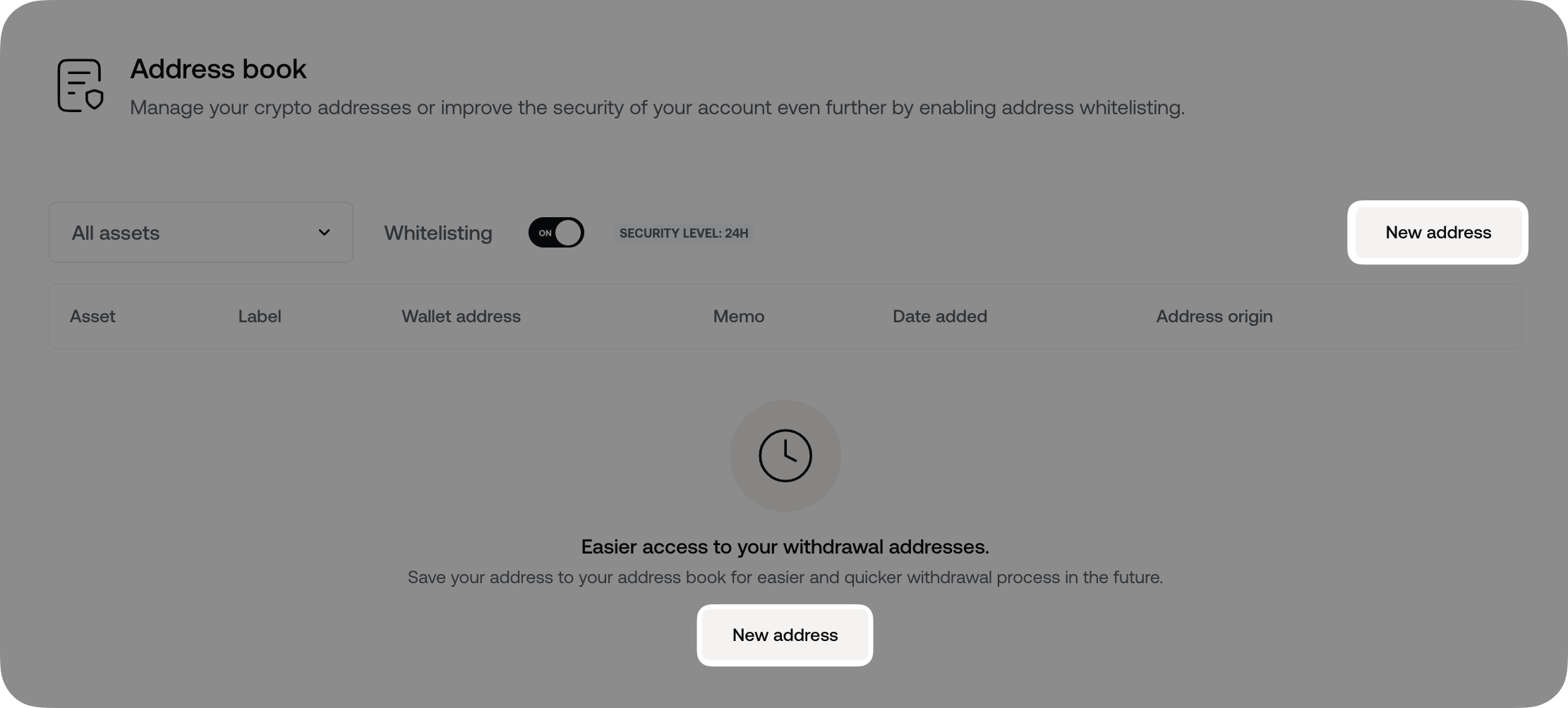Click the top-right New address button
This screenshot has width=1568, height=708.
1437,232
